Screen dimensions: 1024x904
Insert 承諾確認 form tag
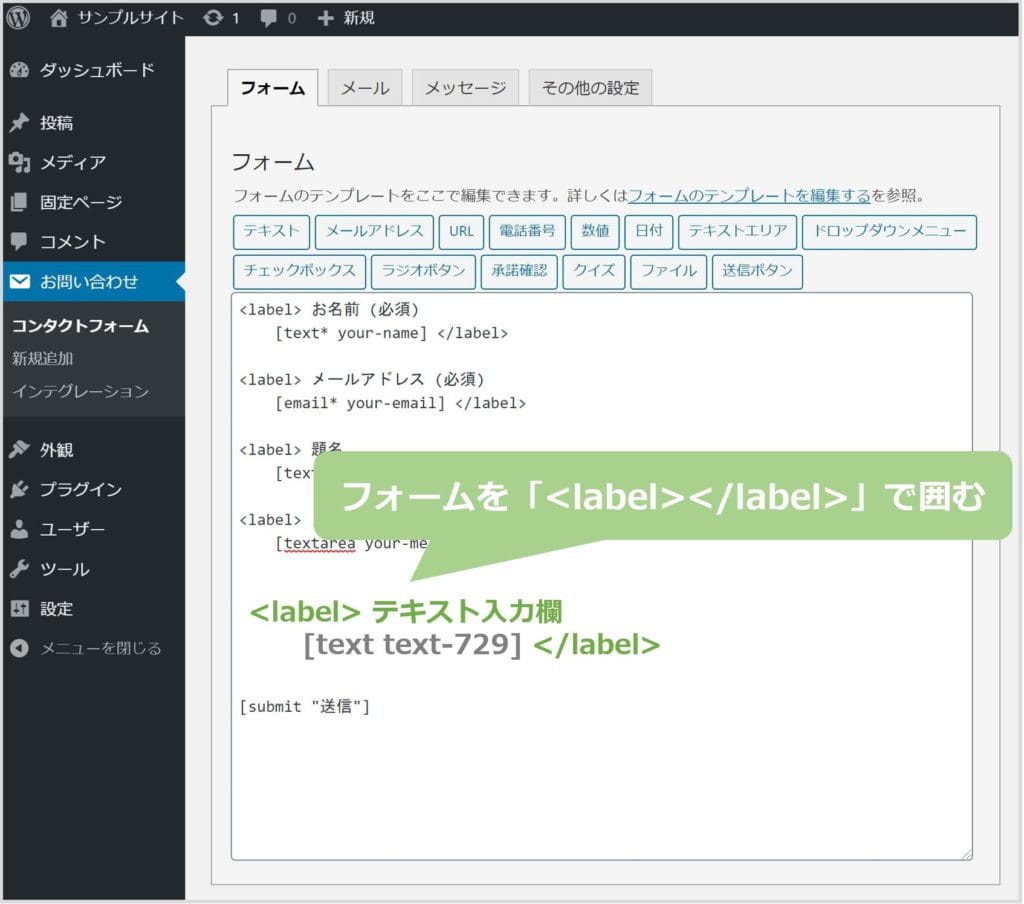point(519,271)
